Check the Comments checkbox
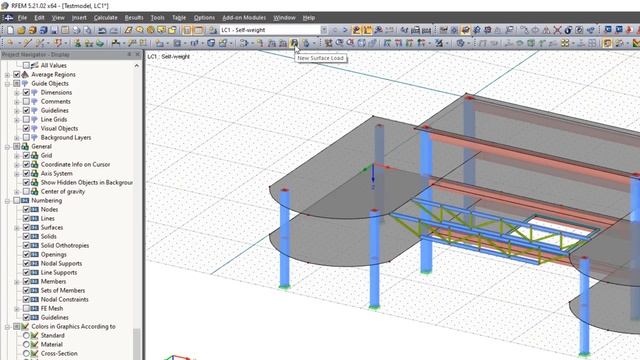The image size is (640, 360). pos(26,101)
